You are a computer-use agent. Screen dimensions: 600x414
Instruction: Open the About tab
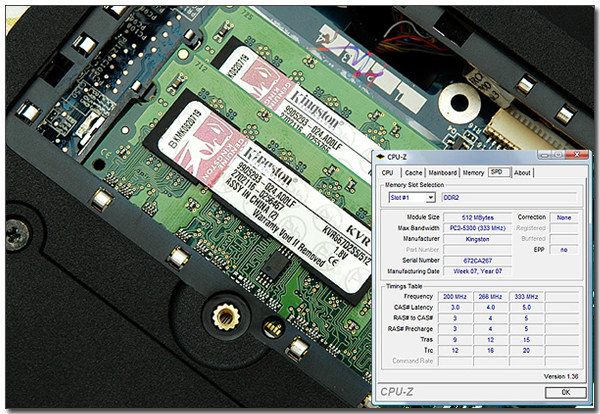522,173
